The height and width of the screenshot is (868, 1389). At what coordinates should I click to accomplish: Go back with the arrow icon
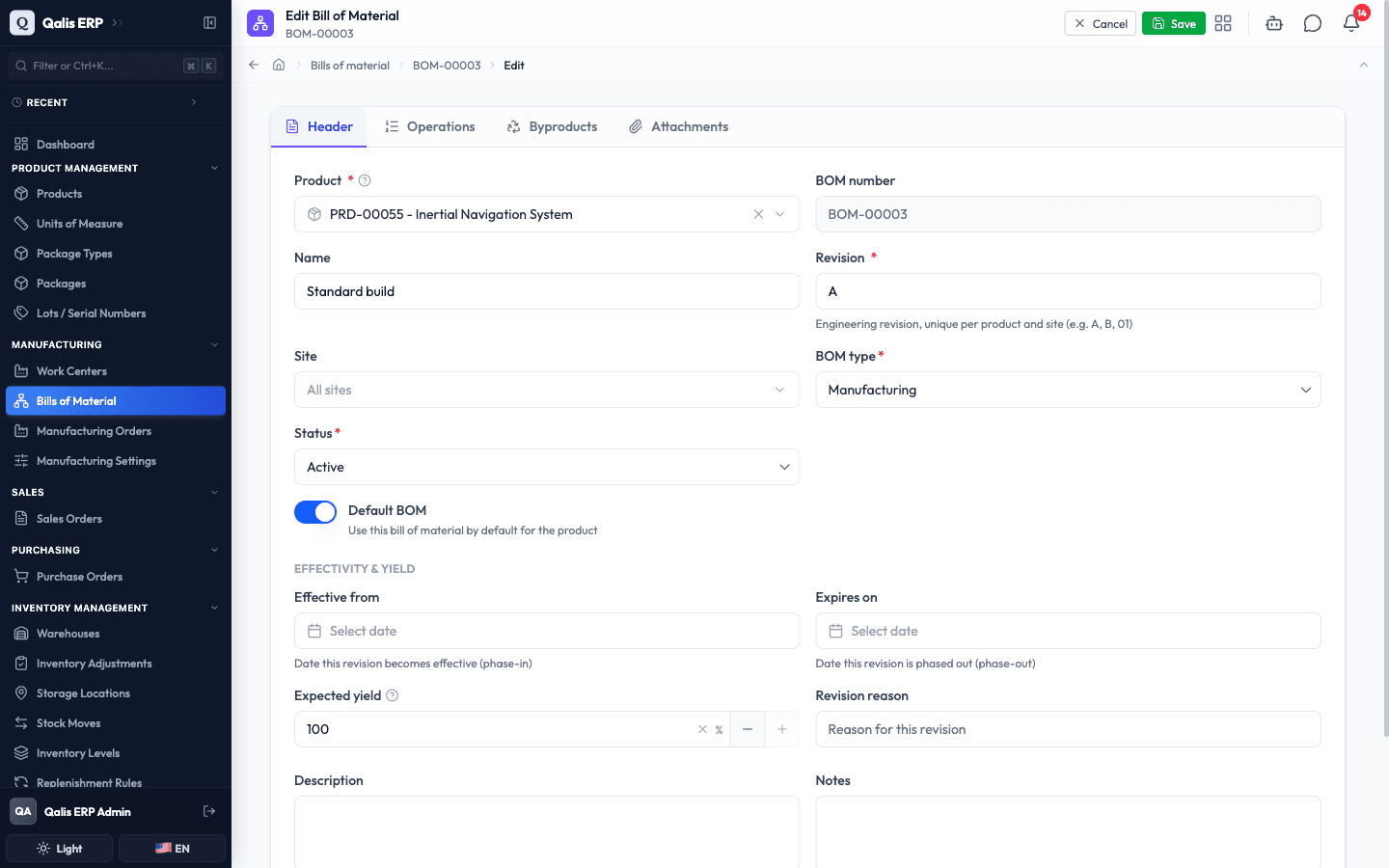254,65
